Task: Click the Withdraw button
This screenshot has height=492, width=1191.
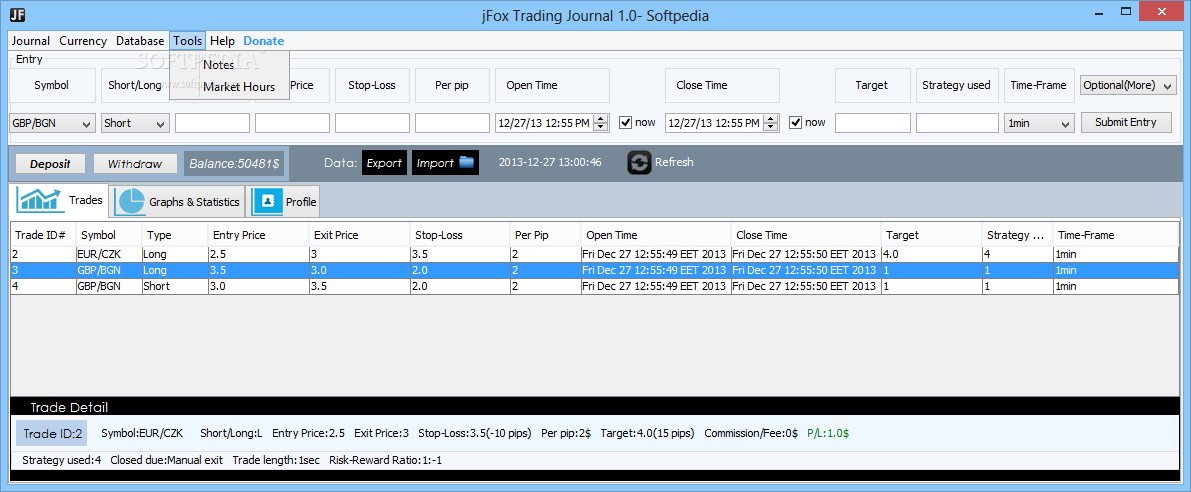Action: (x=135, y=163)
